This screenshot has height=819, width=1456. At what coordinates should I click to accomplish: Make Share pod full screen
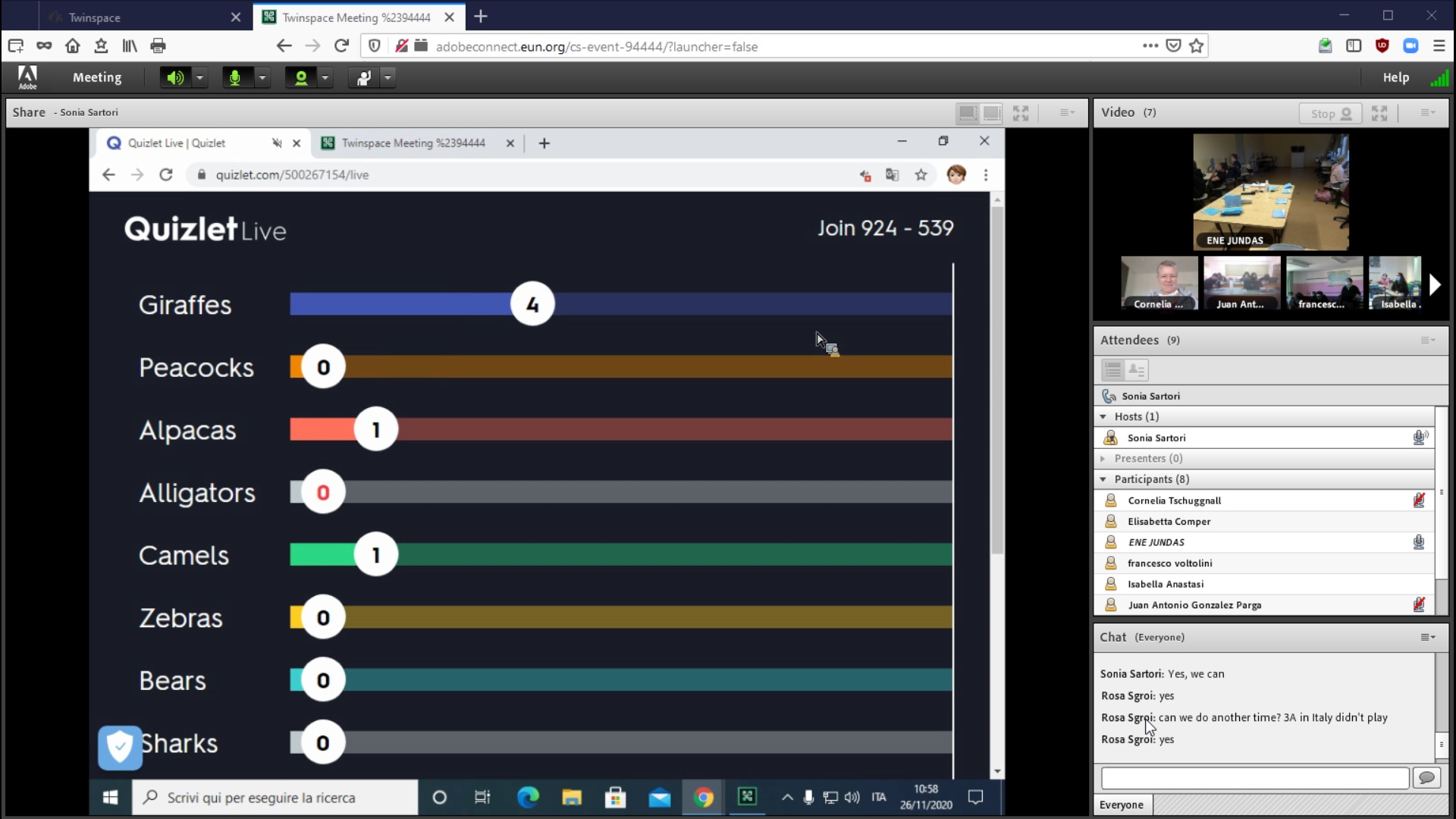point(1021,113)
